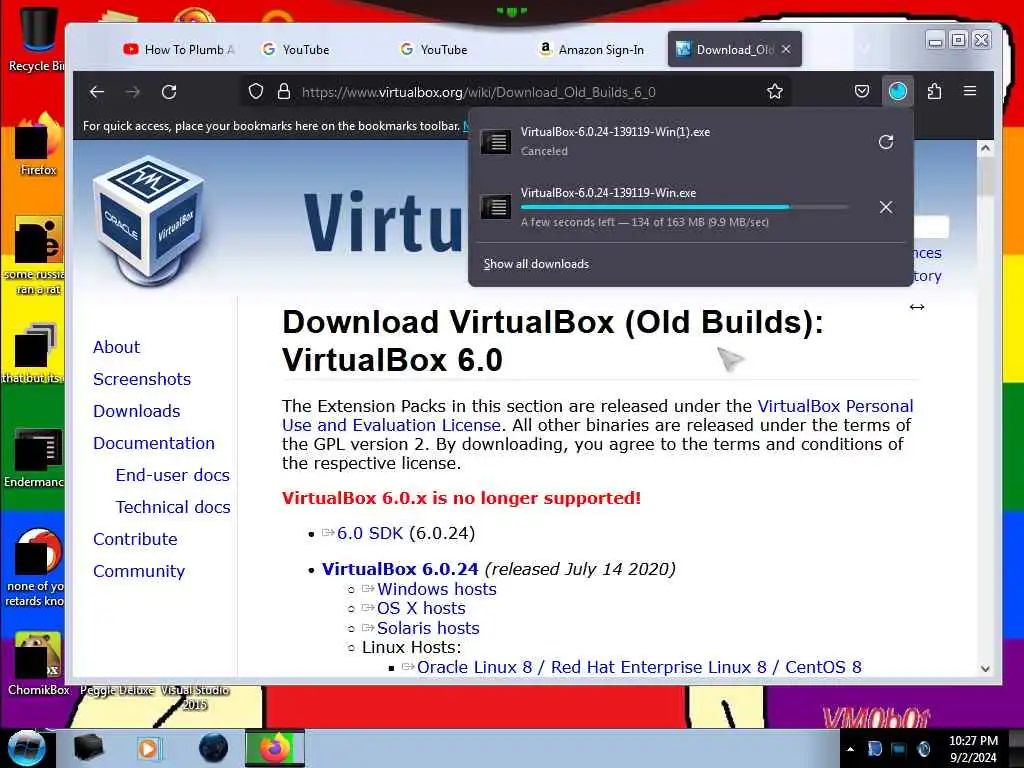
Task: Click the VirtualBox-6.0.24-139119-Win.exe file icon
Action: pos(496,207)
